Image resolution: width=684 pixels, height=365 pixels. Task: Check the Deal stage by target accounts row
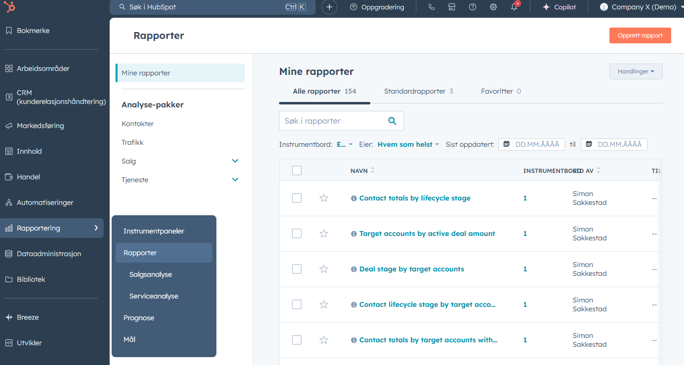(297, 269)
